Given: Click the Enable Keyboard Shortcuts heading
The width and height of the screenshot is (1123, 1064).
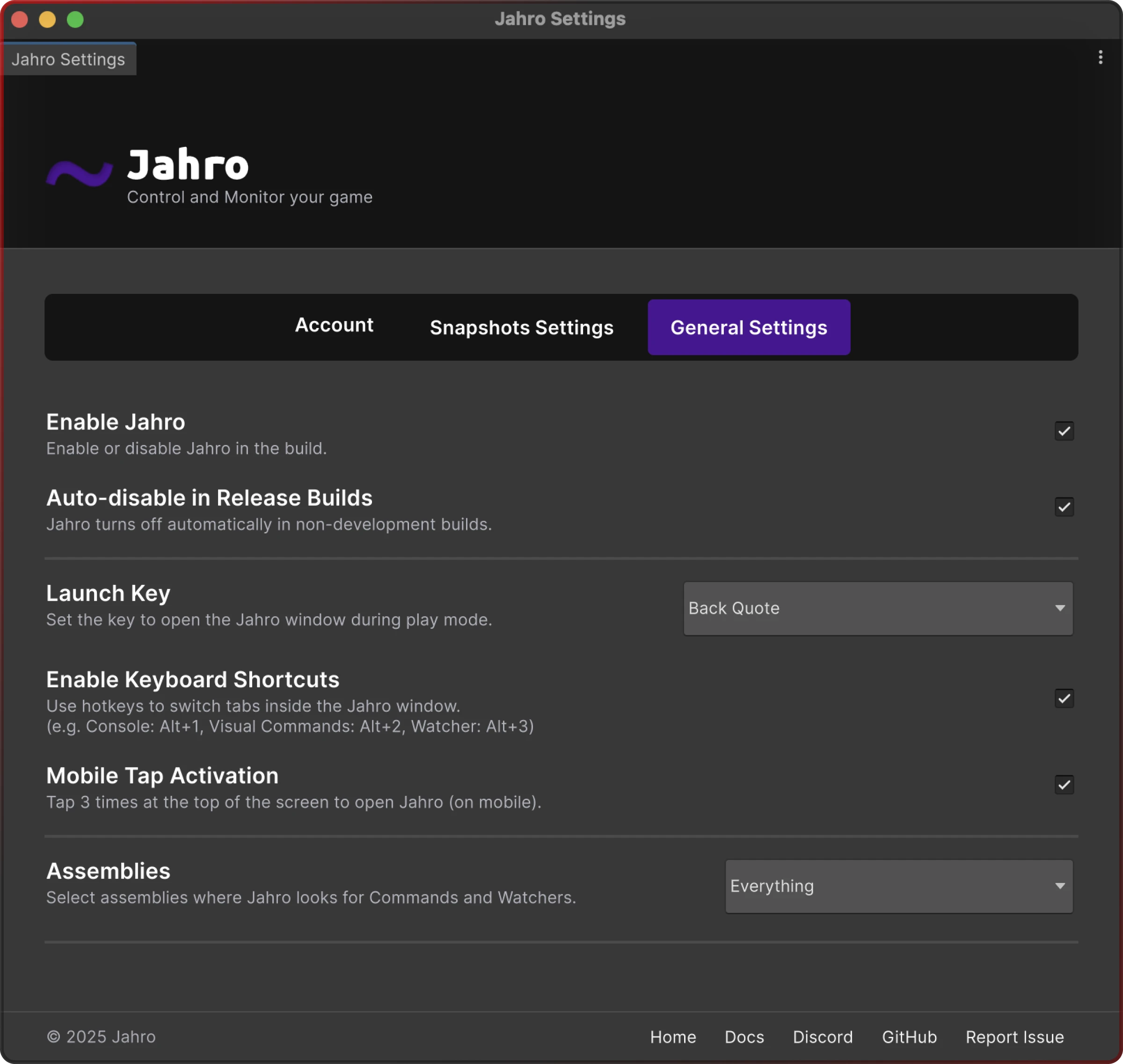Looking at the screenshot, I should coord(193,679).
